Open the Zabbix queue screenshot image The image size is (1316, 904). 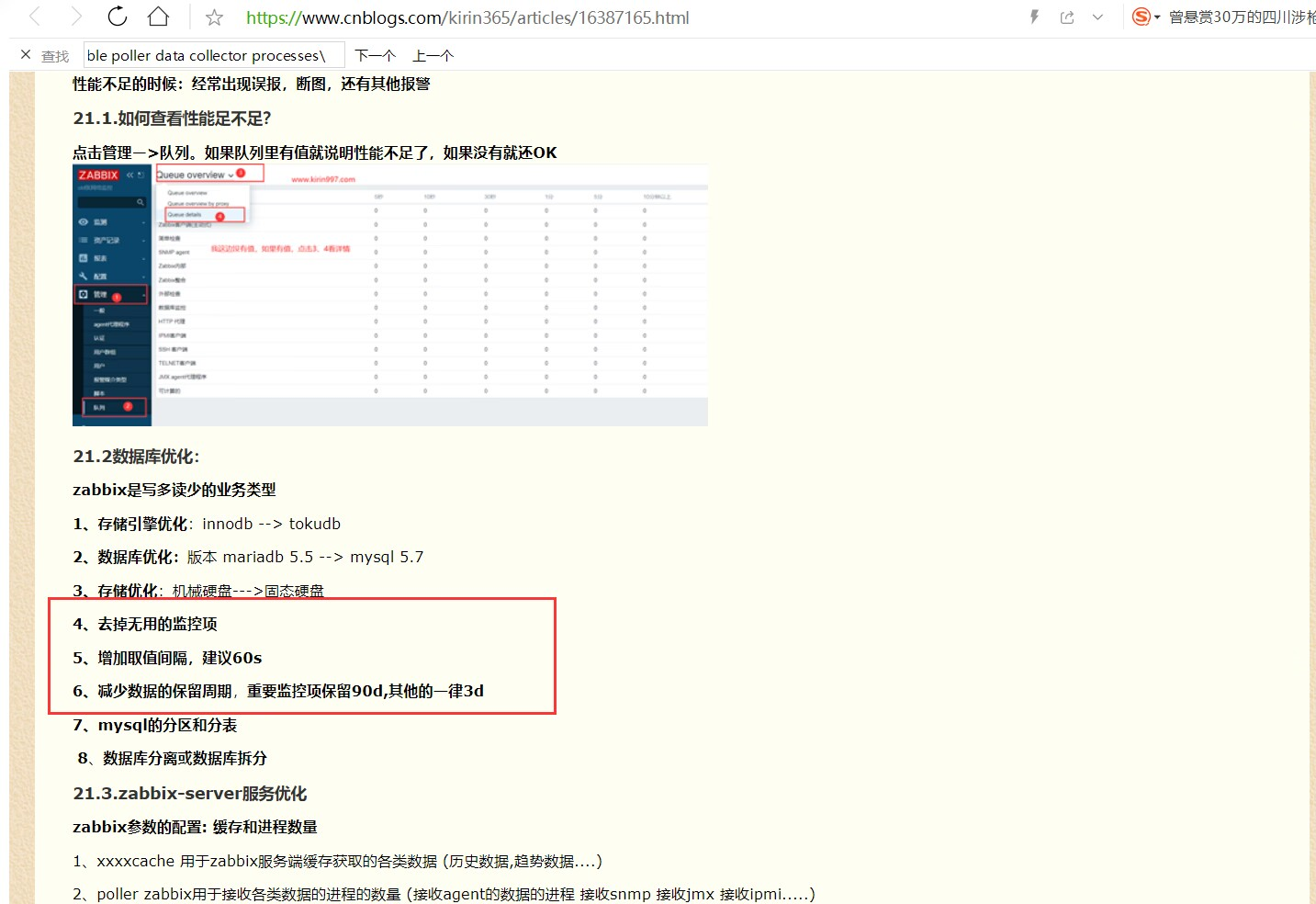(390, 295)
